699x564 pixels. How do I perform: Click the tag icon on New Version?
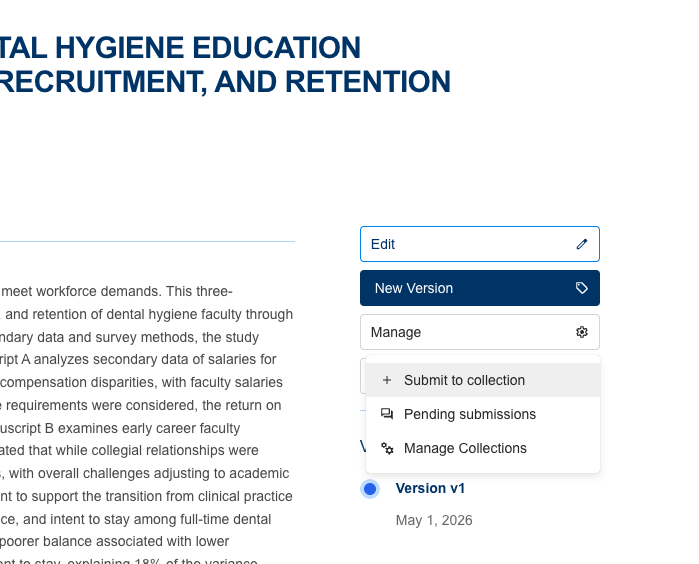[x=581, y=288]
